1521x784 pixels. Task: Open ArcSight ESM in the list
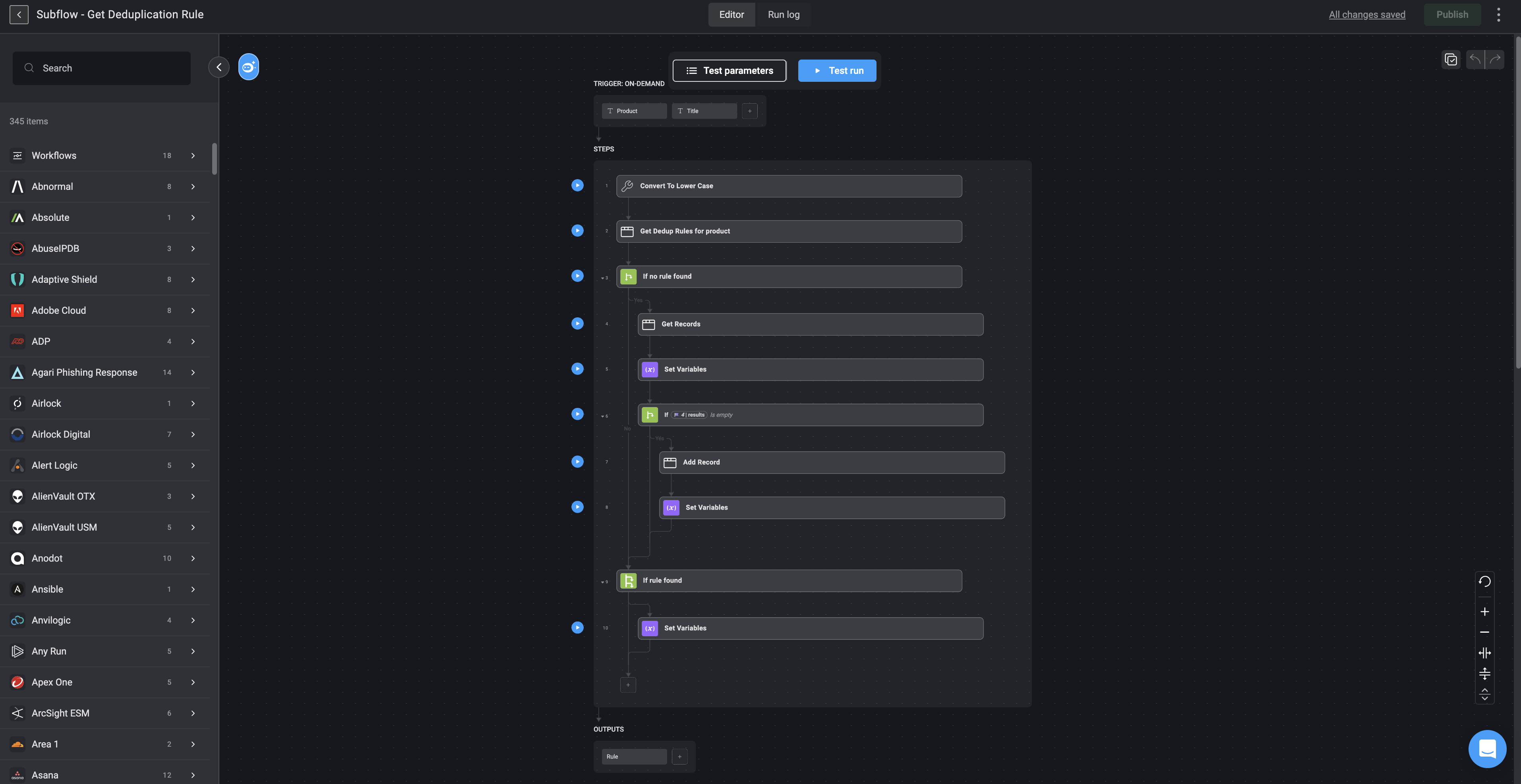pos(105,713)
